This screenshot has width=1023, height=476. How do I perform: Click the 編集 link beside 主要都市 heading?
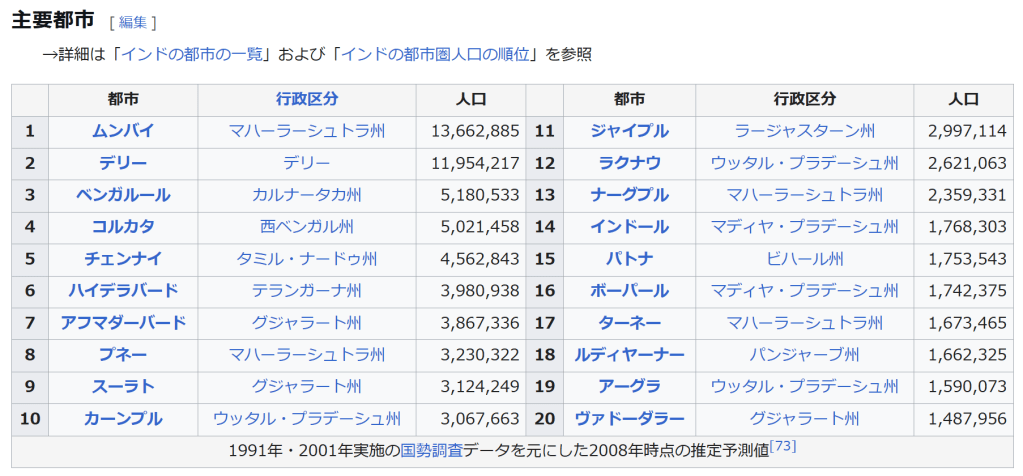tap(132, 22)
